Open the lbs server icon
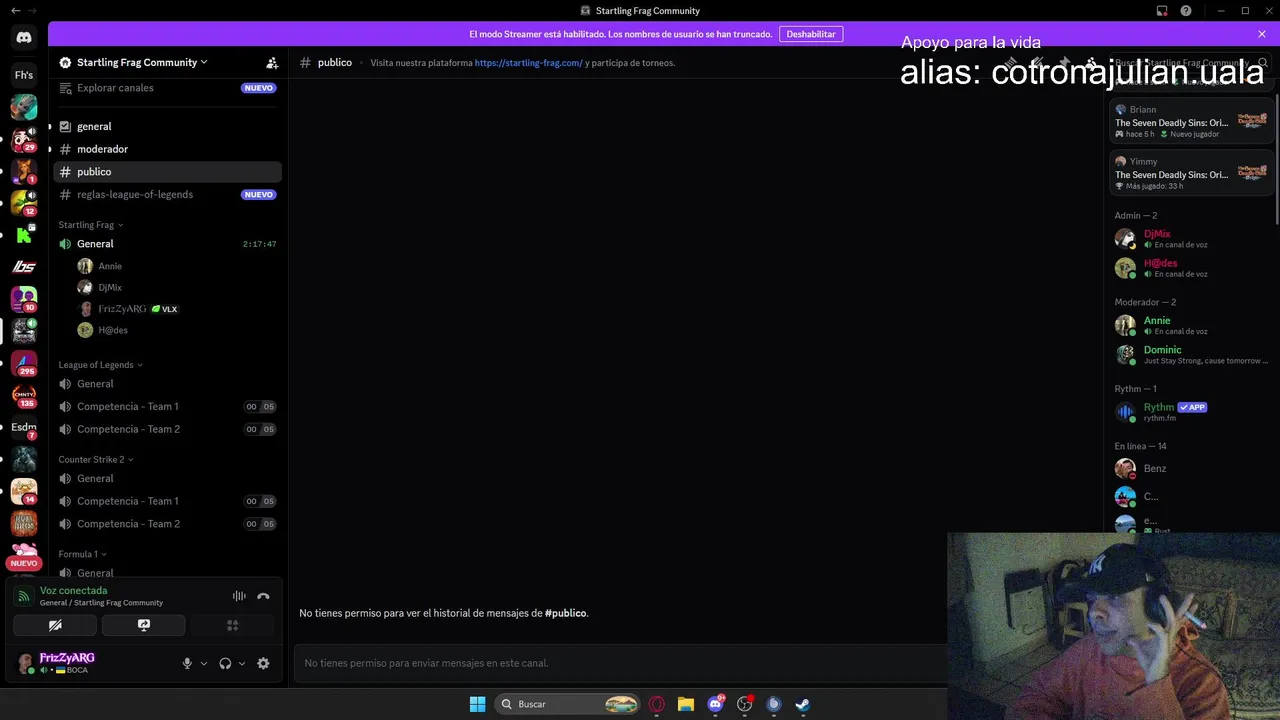Image resolution: width=1280 pixels, height=720 pixels. tap(24, 267)
